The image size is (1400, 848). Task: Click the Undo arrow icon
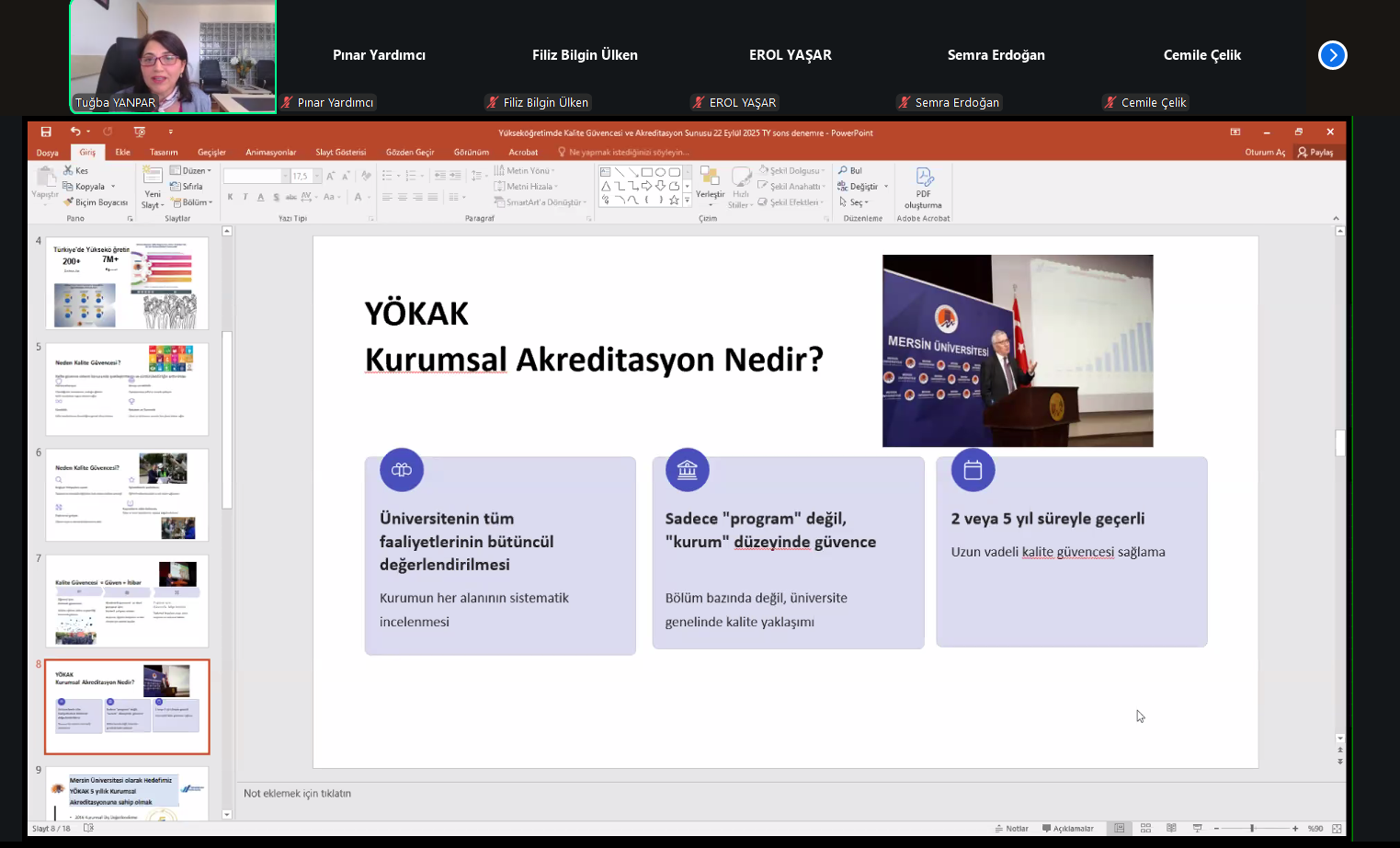(75, 132)
